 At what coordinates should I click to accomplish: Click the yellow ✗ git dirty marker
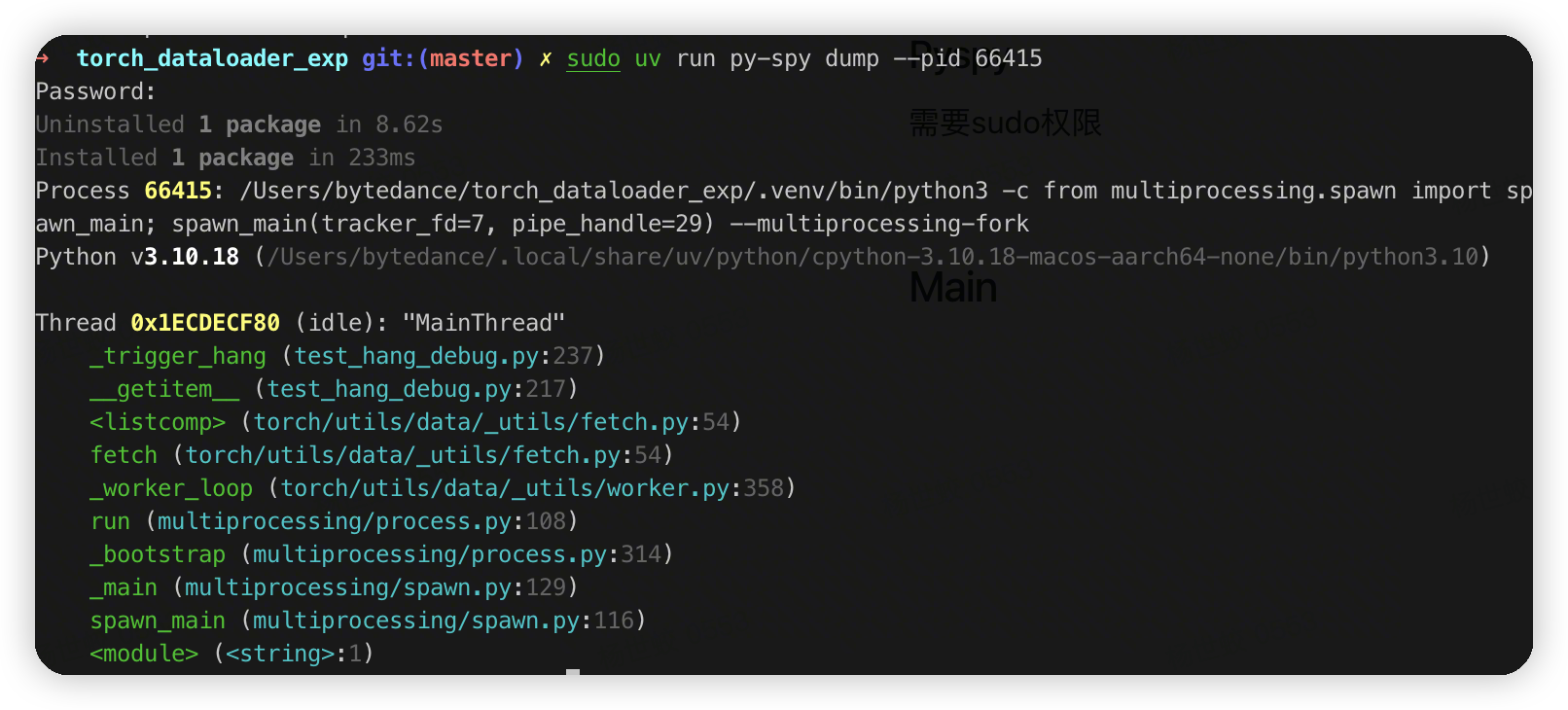[546, 59]
